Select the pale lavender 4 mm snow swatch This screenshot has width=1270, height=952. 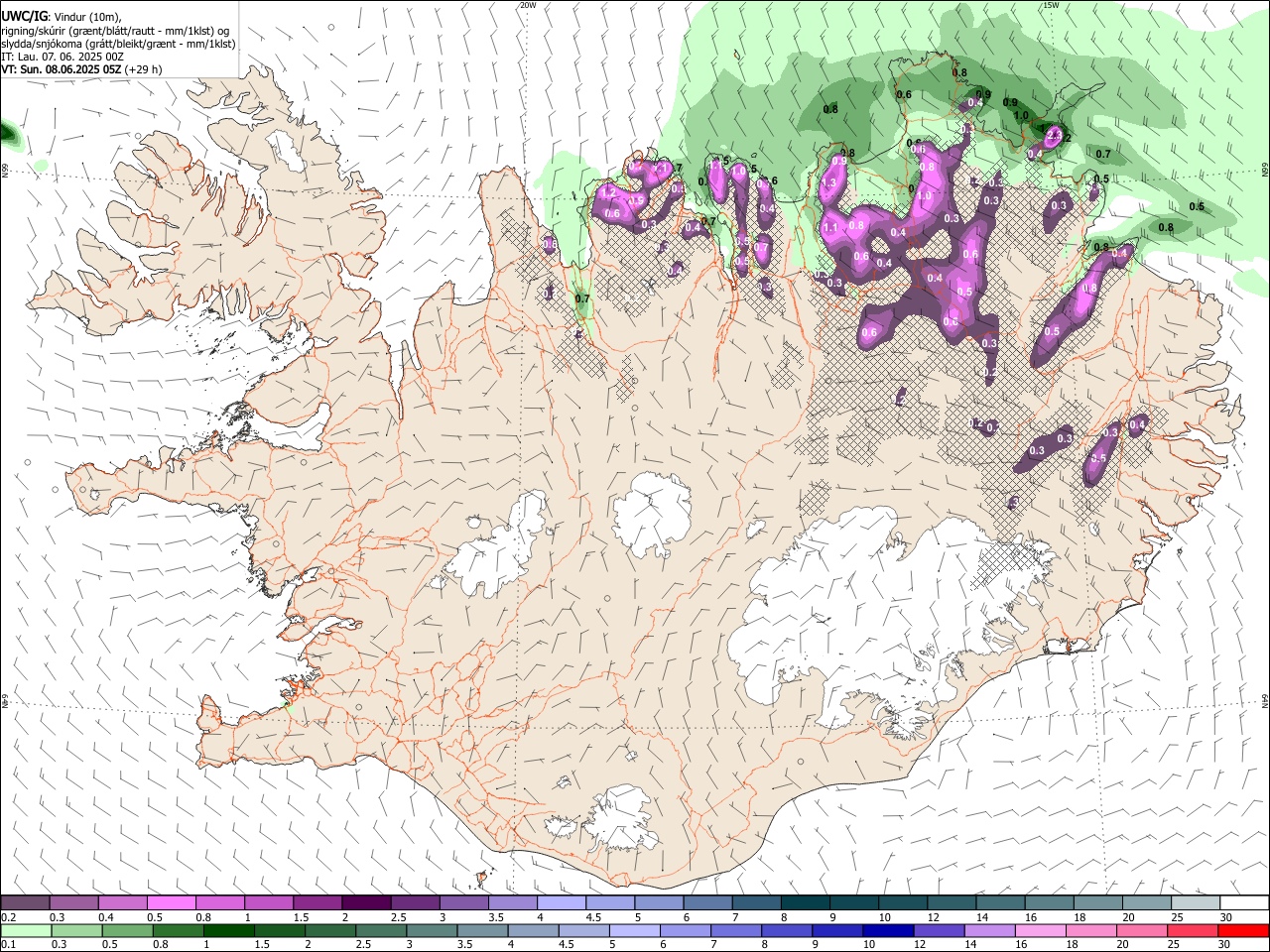click(x=562, y=903)
